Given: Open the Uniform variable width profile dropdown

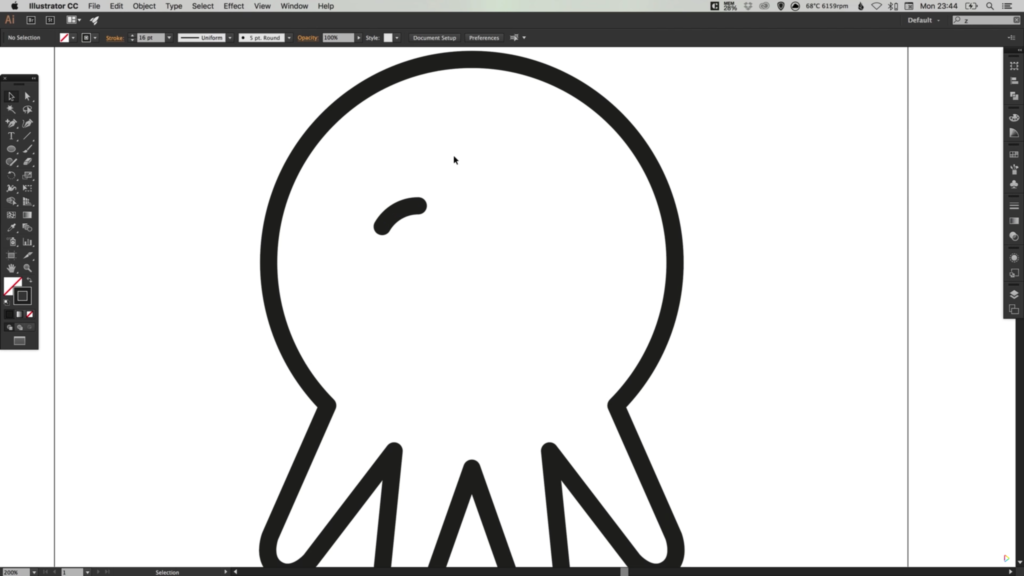Looking at the screenshot, I should (x=230, y=37).
